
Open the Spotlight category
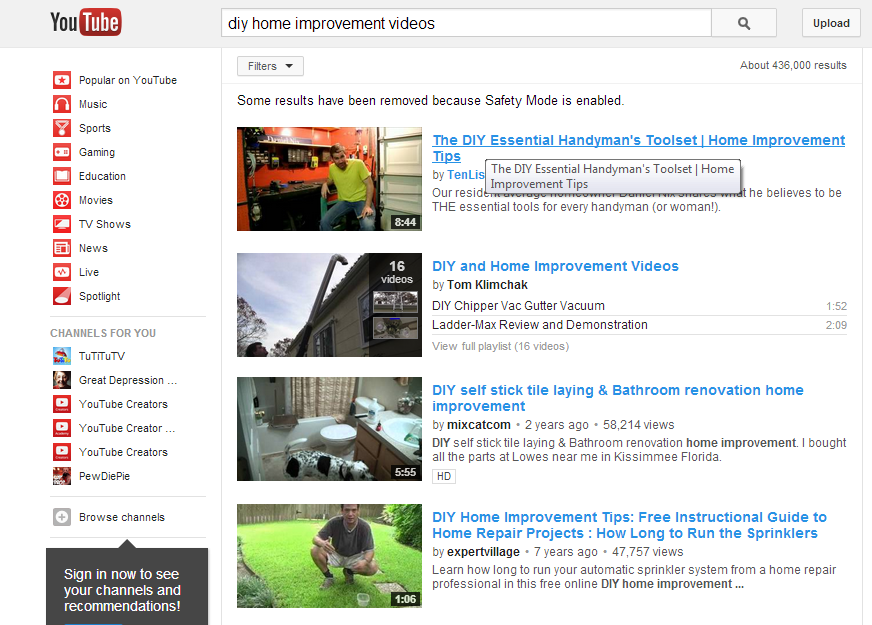[100, 296]
